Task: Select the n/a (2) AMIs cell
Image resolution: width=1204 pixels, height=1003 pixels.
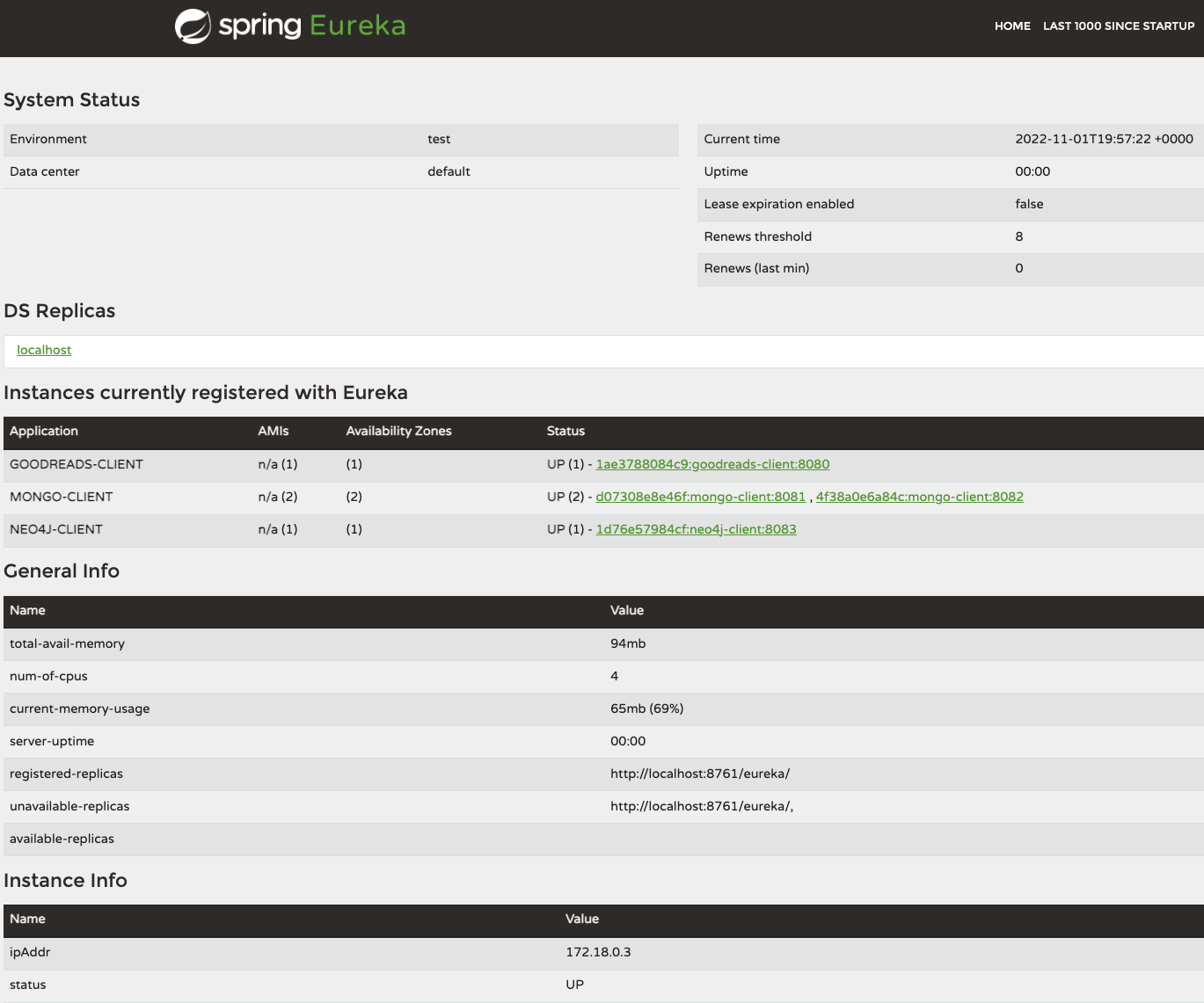Action: 278,497
